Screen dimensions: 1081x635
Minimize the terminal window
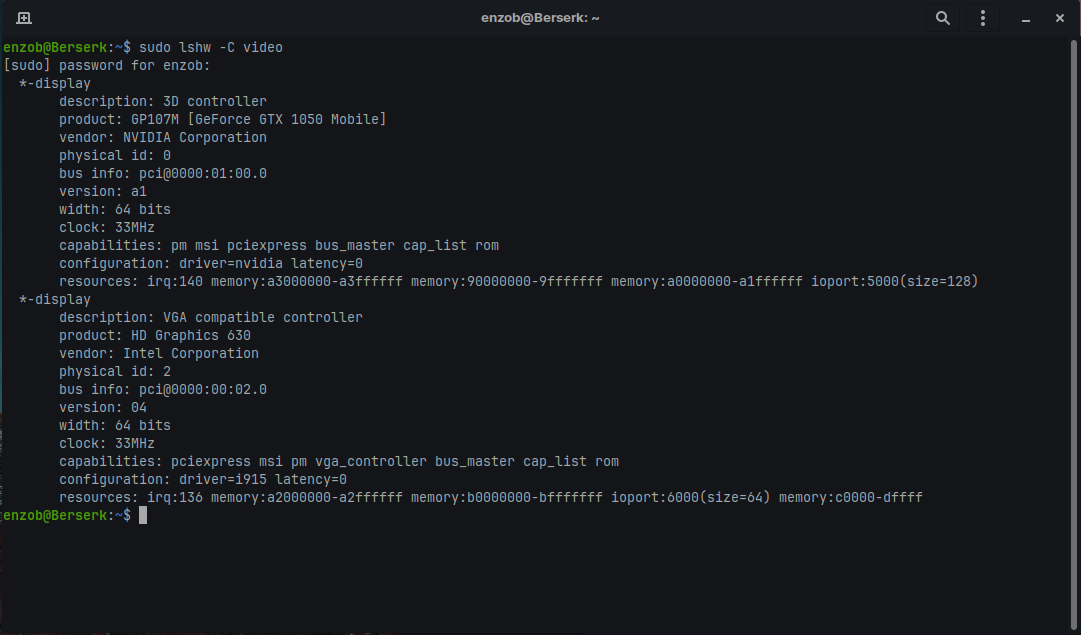(x=1026, y=19)
